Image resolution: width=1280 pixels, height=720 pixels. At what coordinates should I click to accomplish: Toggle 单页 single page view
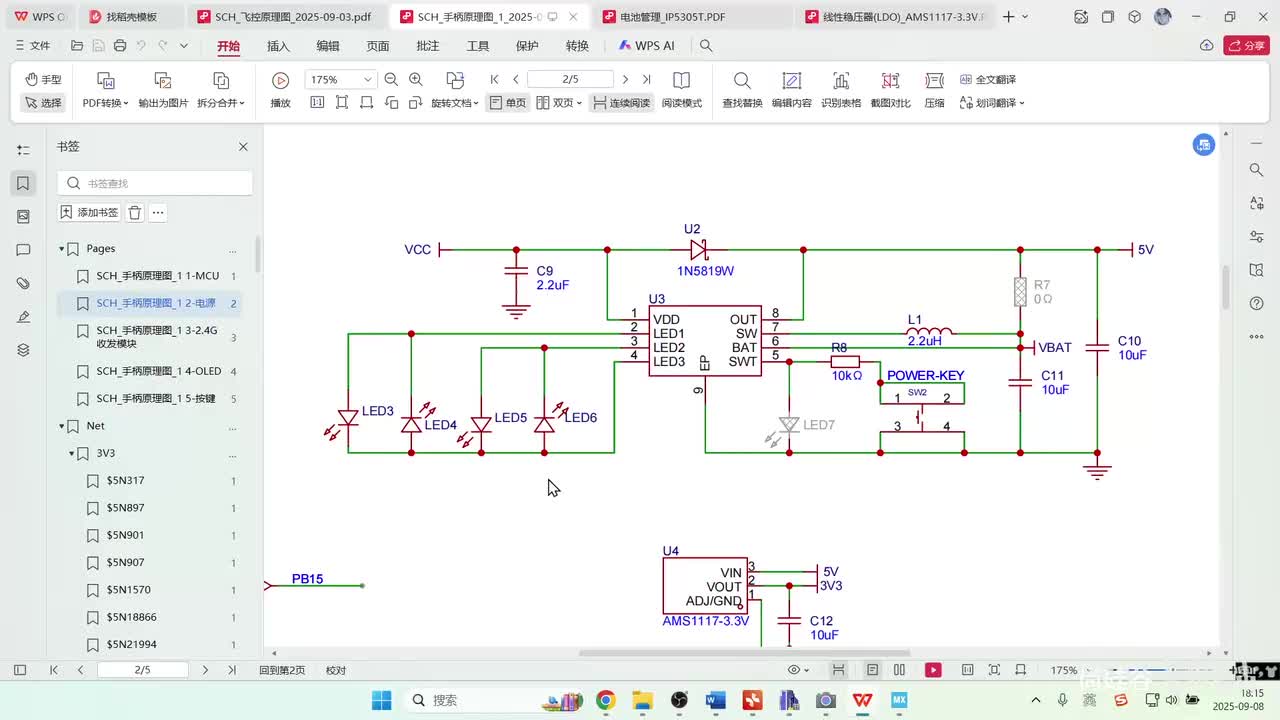[x=508, y=103]
